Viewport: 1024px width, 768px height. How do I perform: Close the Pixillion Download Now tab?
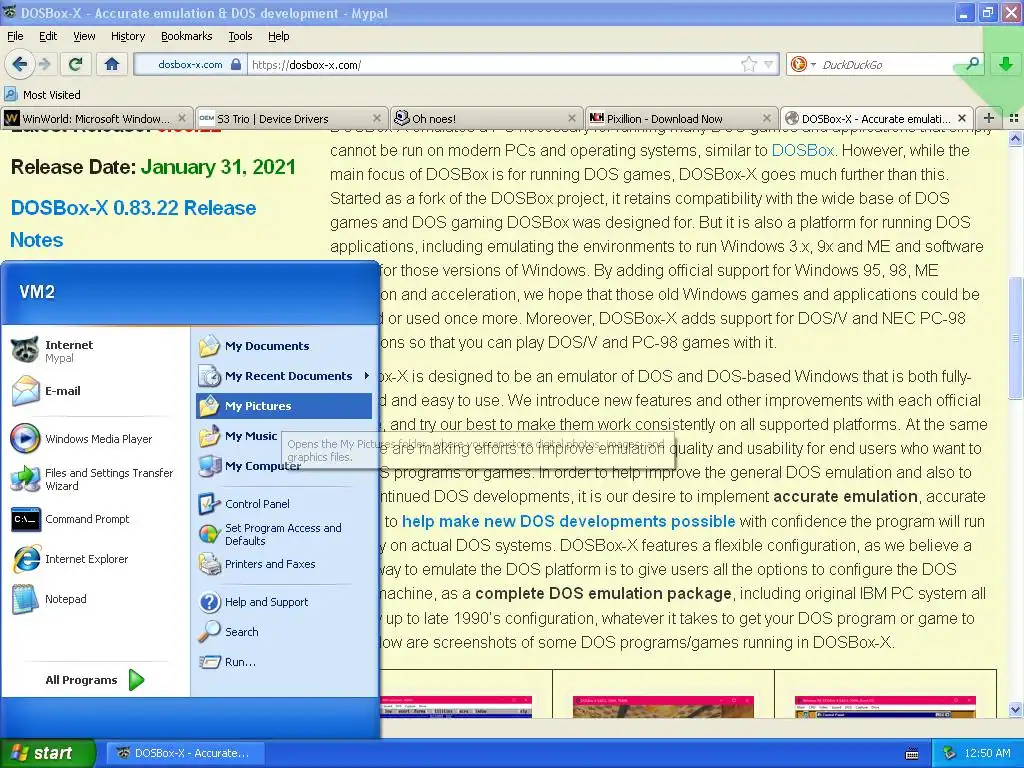[767, 118]
